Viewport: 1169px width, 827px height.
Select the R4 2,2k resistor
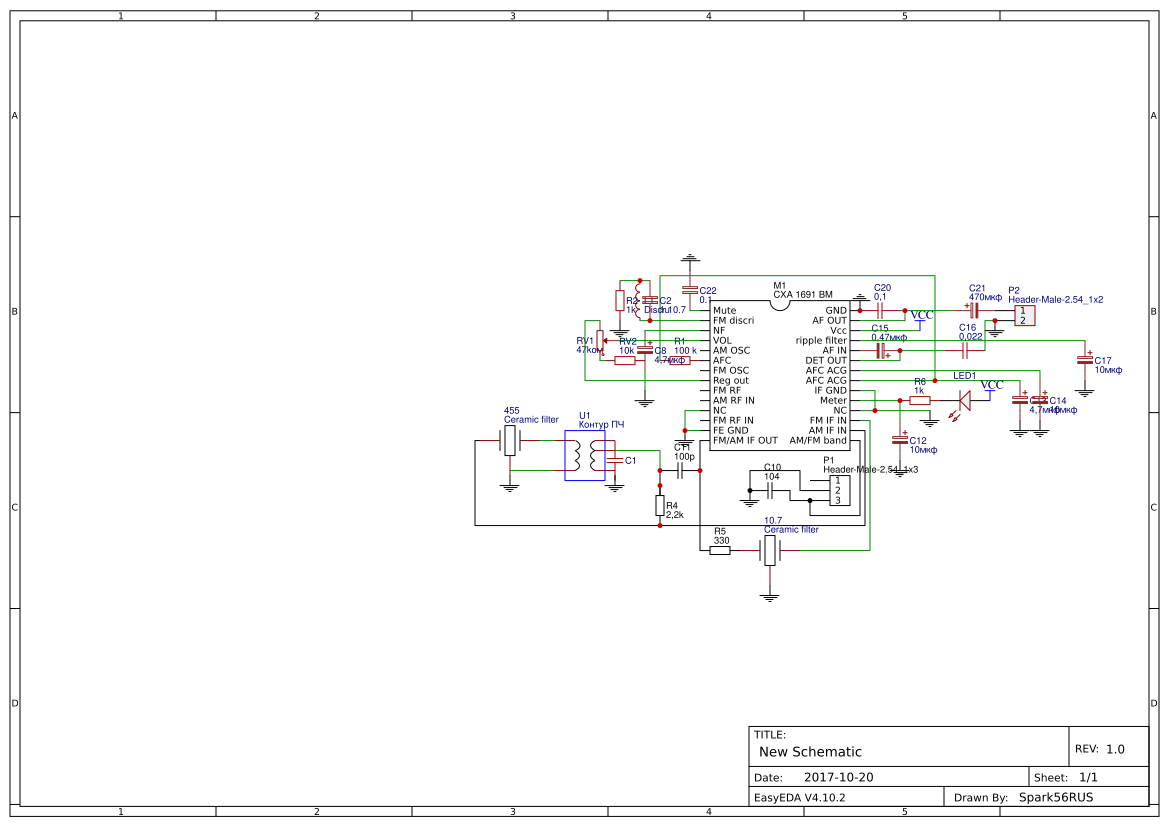click(660, 506)
